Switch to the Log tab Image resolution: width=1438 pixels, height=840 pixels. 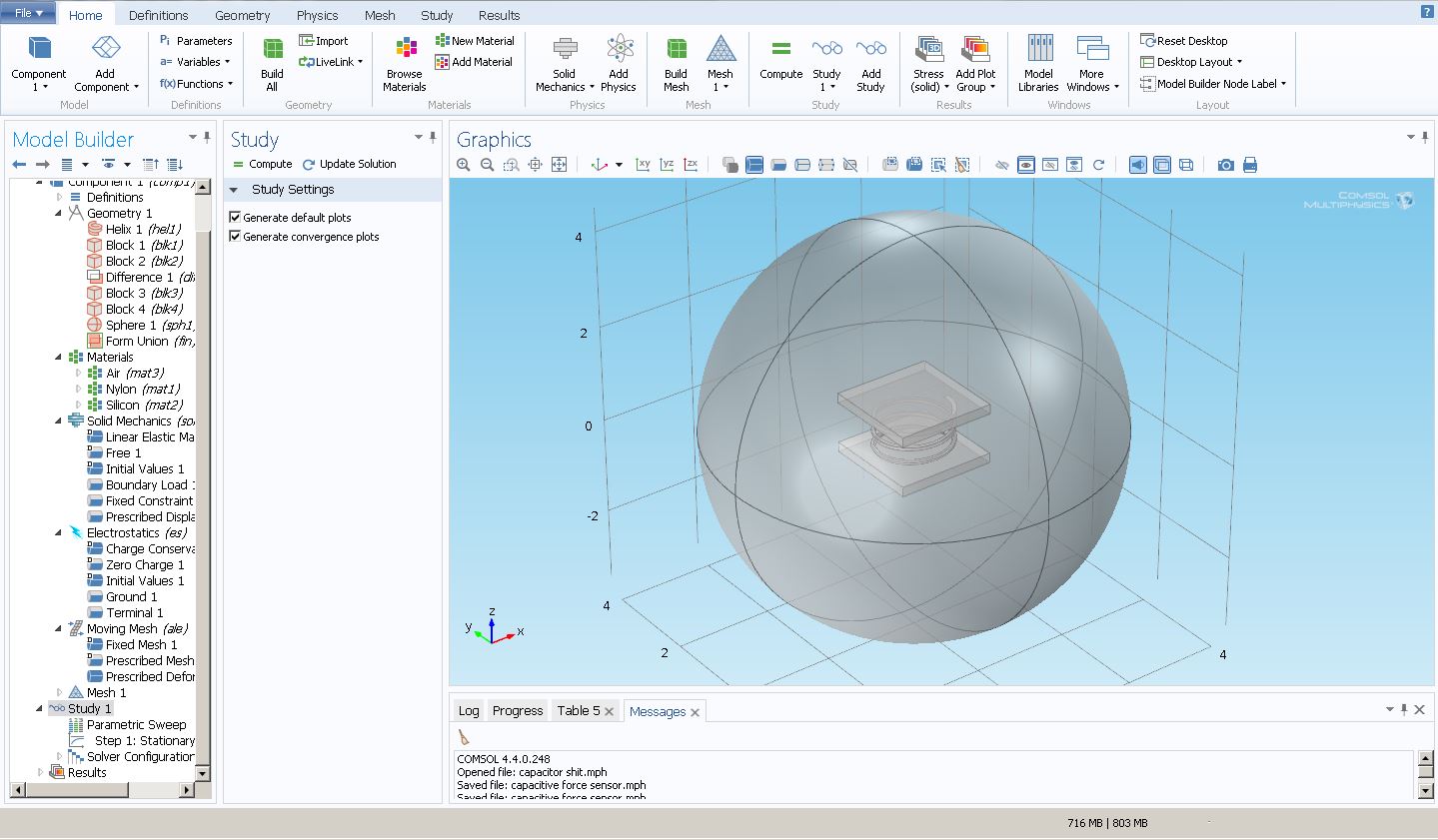pyautogui.click(x=469, y=711)
